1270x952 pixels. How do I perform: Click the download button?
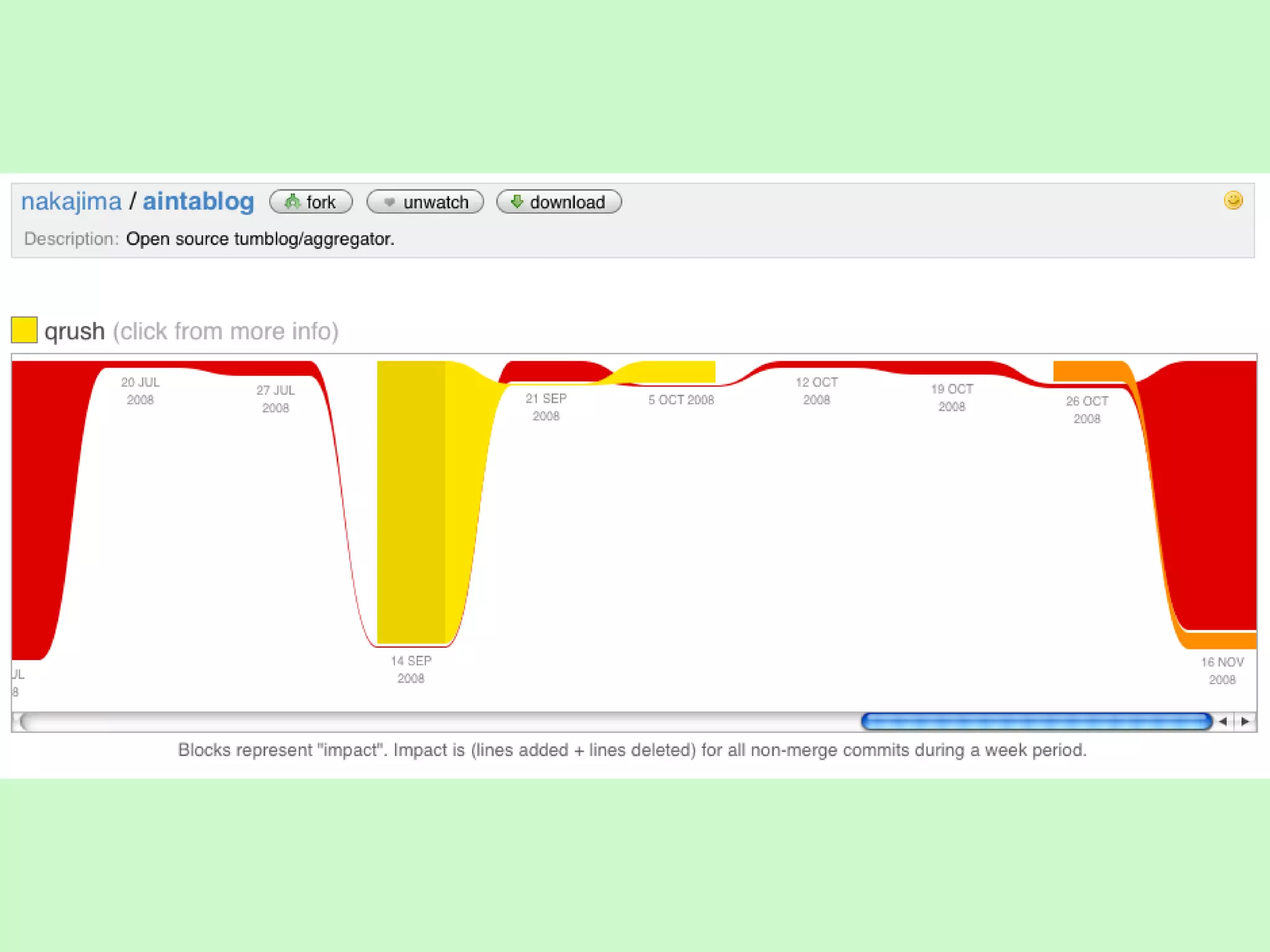click(x=559, y=202)
